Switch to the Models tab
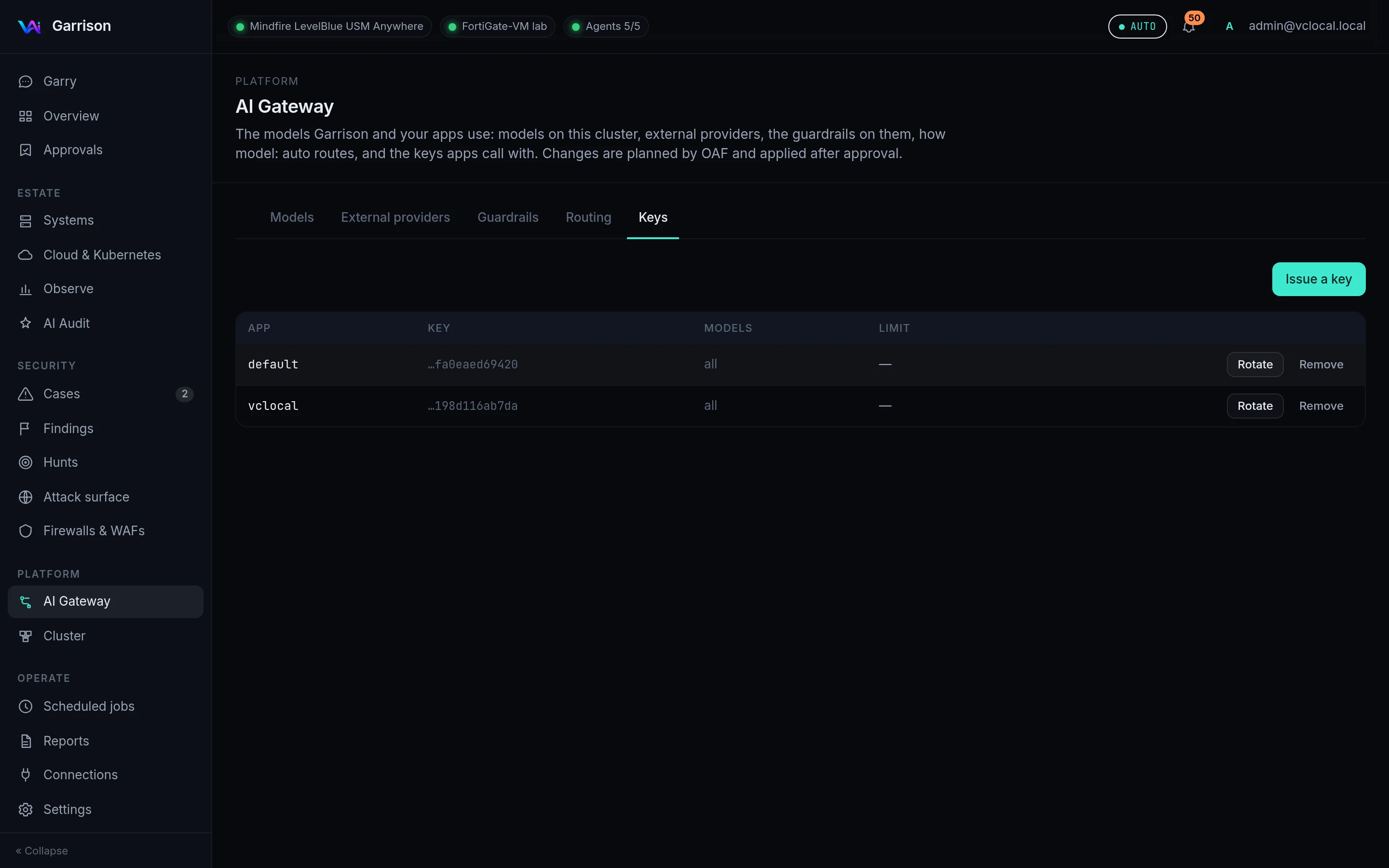The height and width of the screenshot is (868, 1389). pyautogui.click(x=292, y=217)
